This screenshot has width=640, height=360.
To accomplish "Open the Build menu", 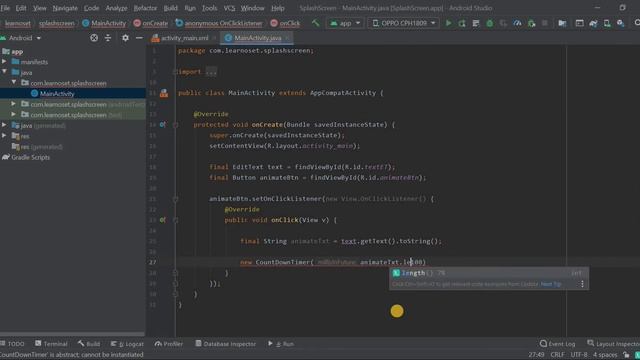I will click(x=171, y=8).
